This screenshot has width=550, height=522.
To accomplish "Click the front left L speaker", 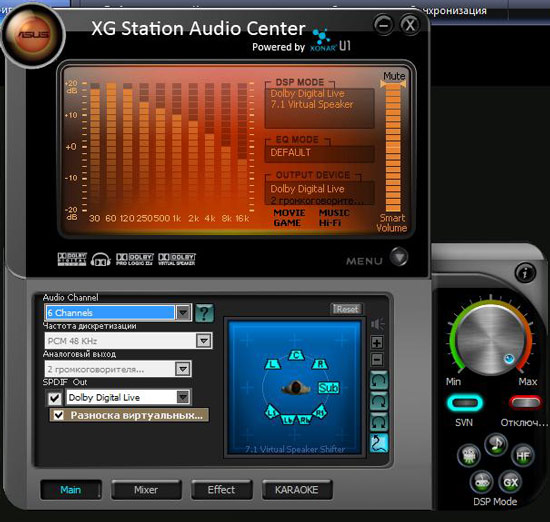I will (272, 364).
